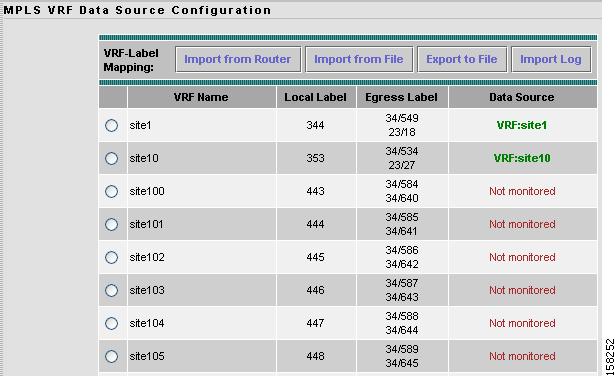Click the Local Label column header
This screenshot has height=376, width=615.
[316, 97]
